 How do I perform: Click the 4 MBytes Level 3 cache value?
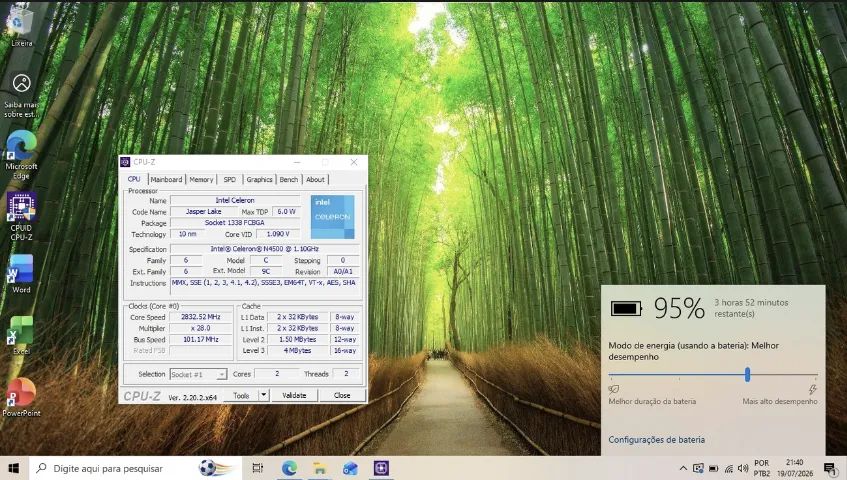pos(298,351)
